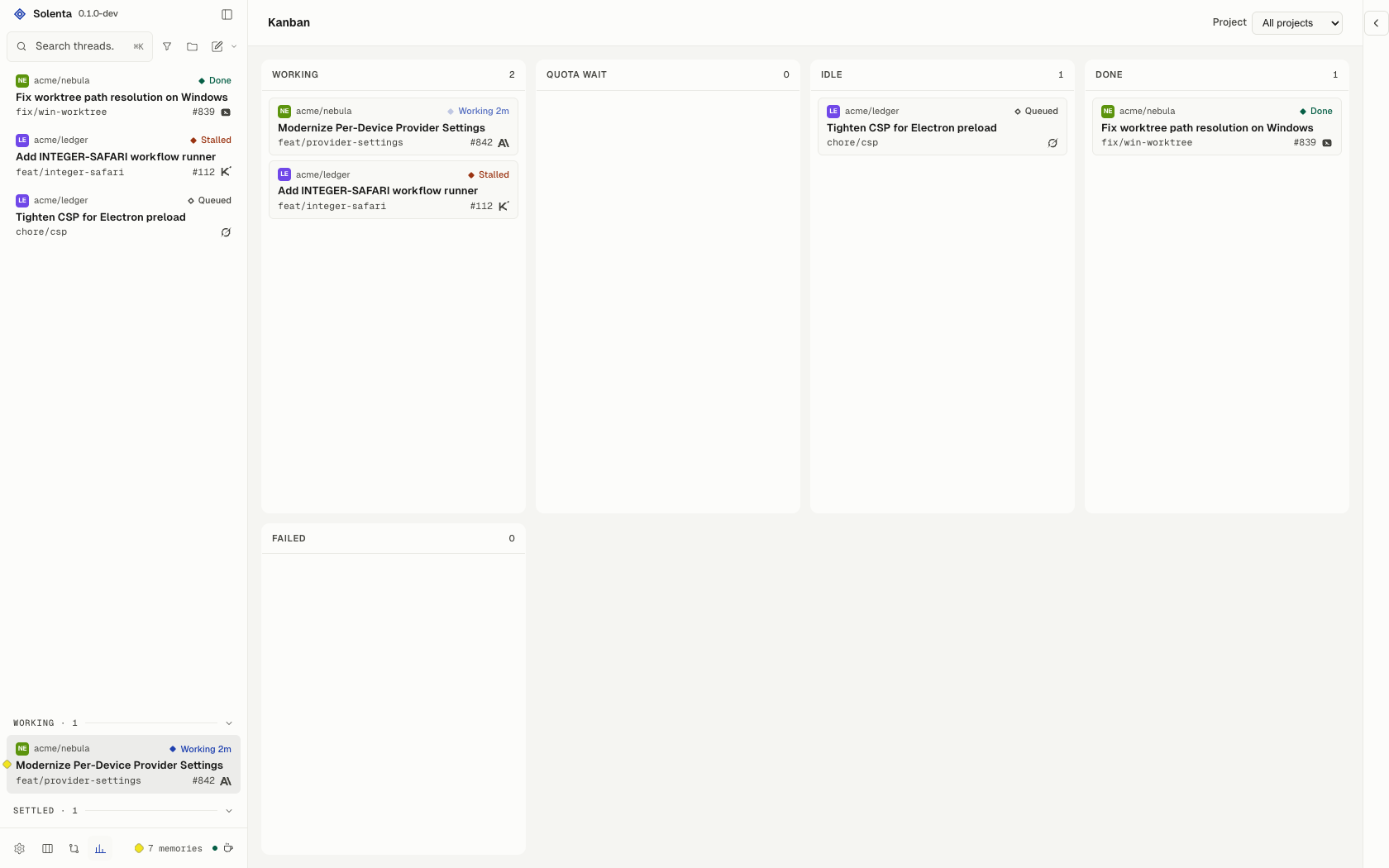Click LE avatar badge on IDLE card
This screenshot has width=1389, height=868.
833,112
